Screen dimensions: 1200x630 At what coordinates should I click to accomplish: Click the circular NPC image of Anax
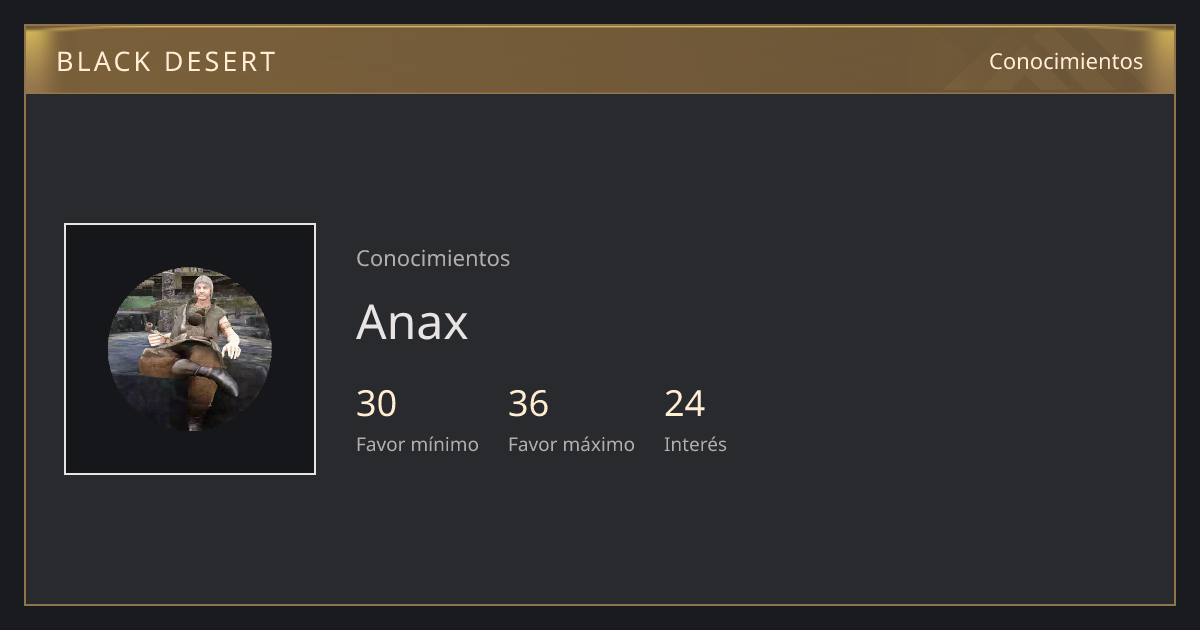[x=190, y=349]
